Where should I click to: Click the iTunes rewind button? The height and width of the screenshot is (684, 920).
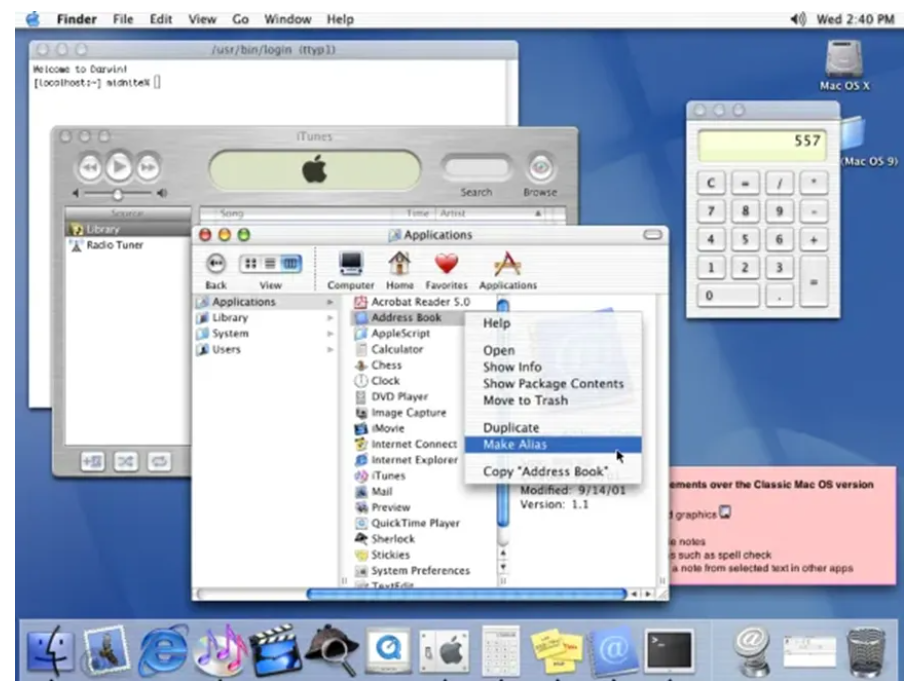pos(90,168)
